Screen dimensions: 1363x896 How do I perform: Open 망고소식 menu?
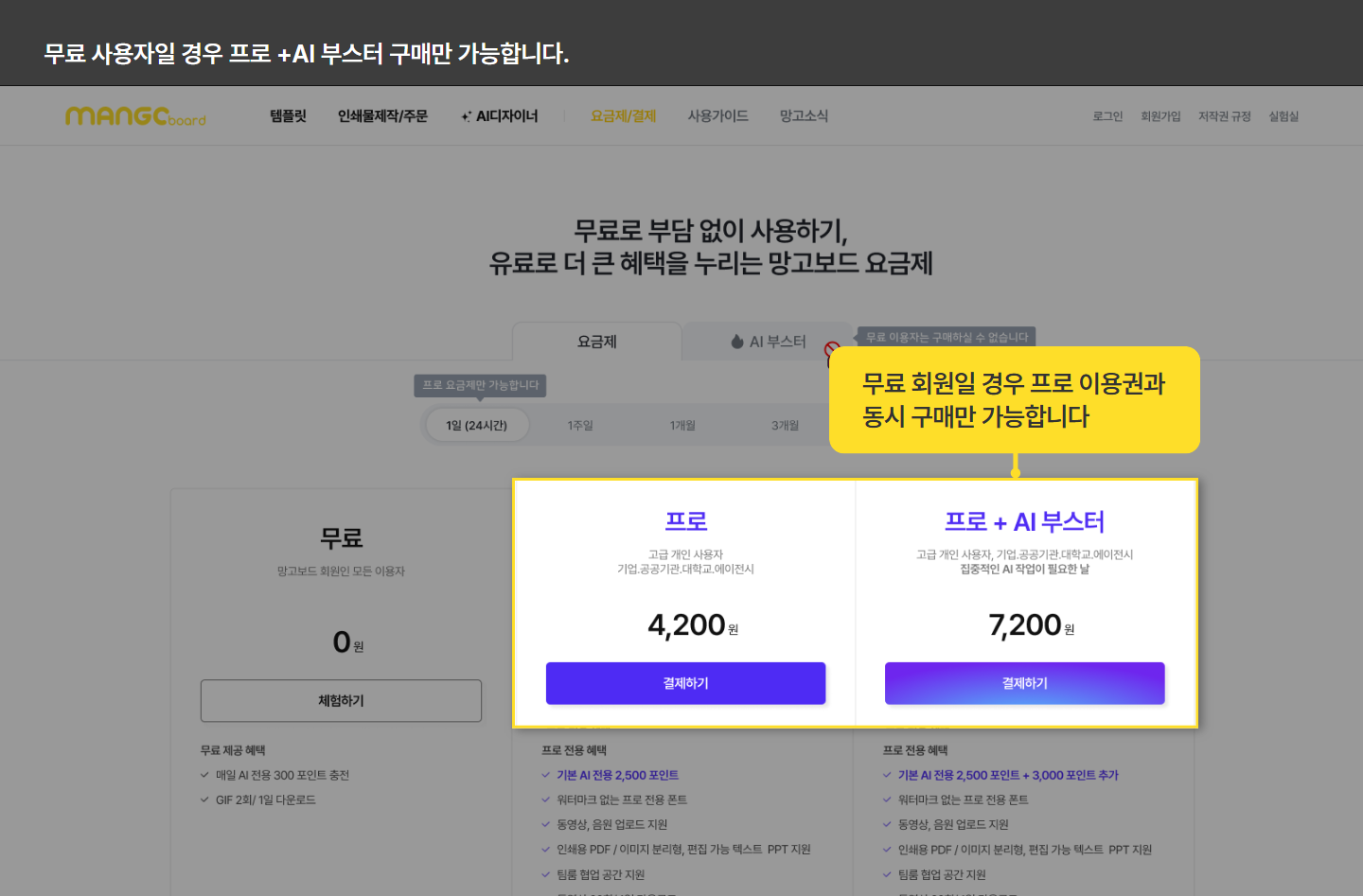804,115
